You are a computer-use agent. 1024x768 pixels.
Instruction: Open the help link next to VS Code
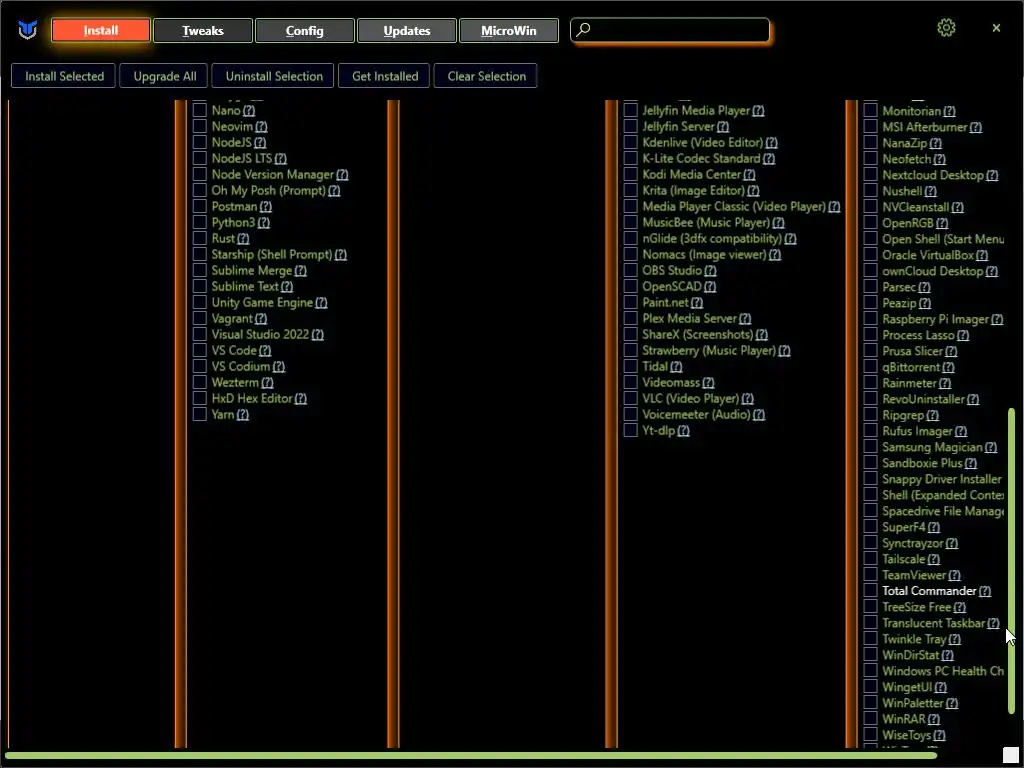click(264, 351)
